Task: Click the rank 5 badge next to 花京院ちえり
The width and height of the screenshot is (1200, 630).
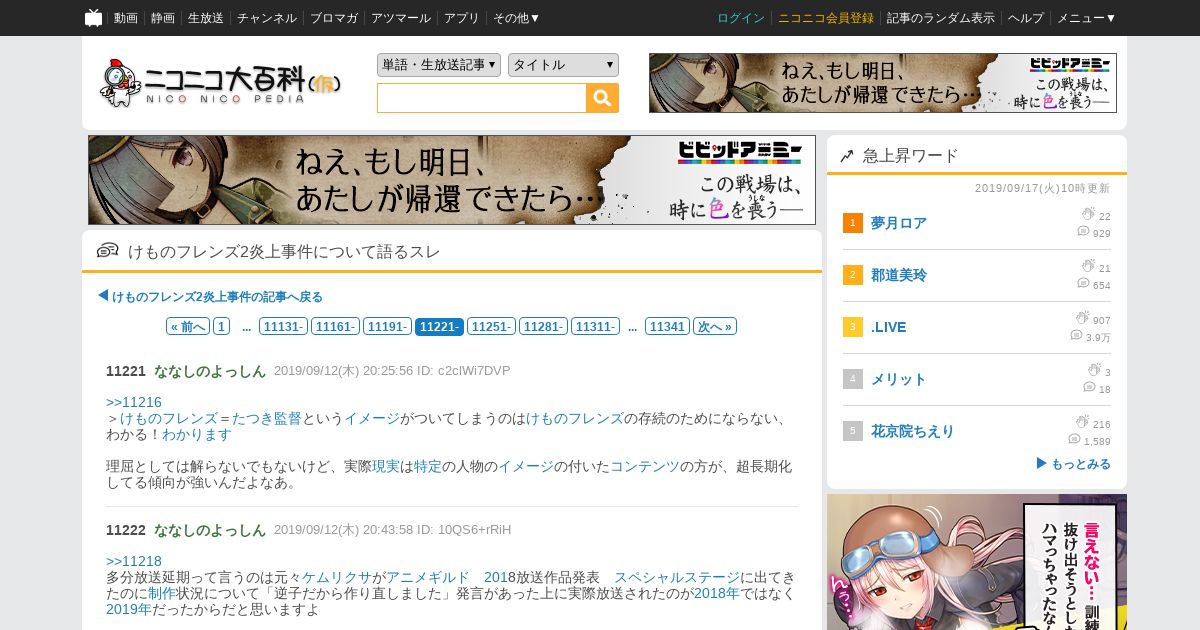Action: click(853, 431)
